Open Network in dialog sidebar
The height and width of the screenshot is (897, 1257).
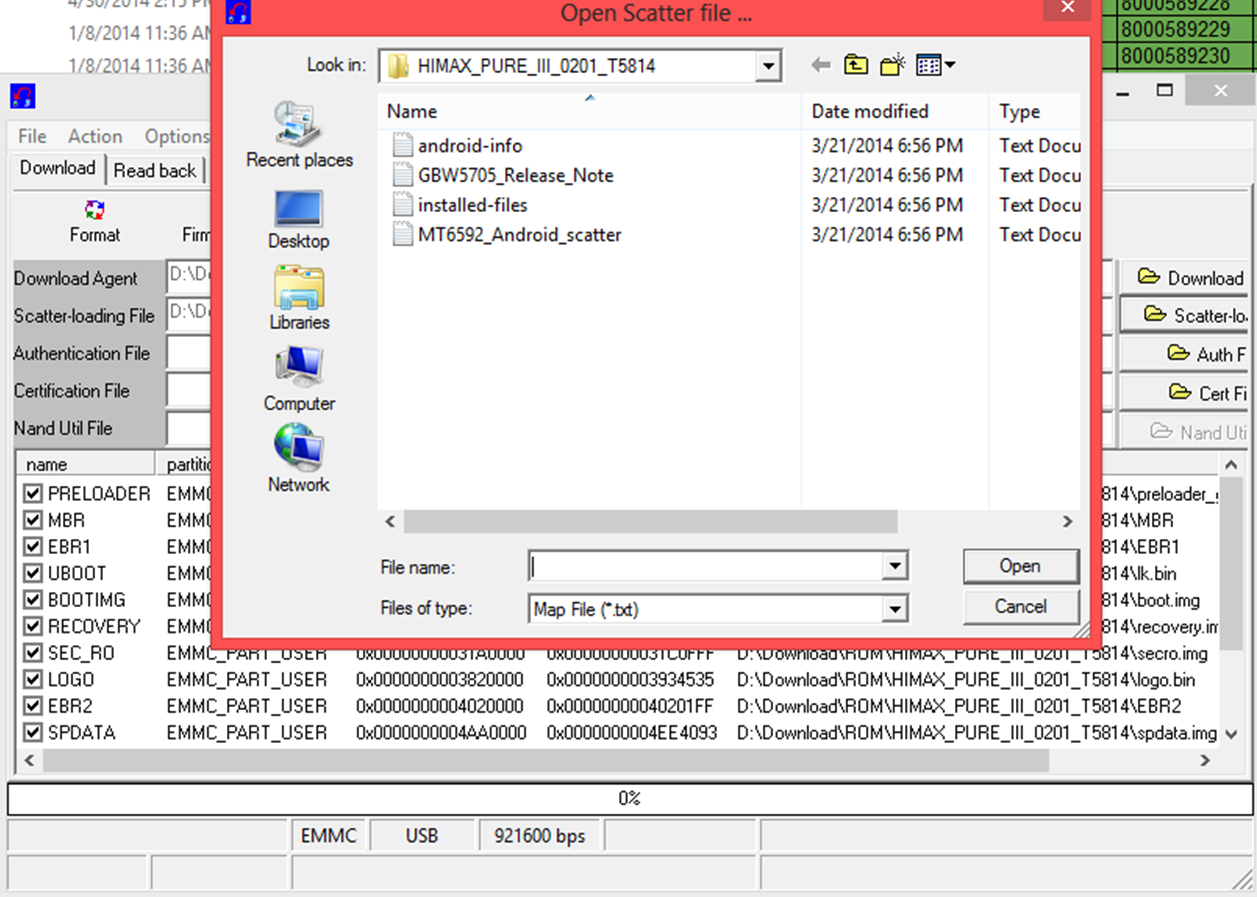(298, 459)
